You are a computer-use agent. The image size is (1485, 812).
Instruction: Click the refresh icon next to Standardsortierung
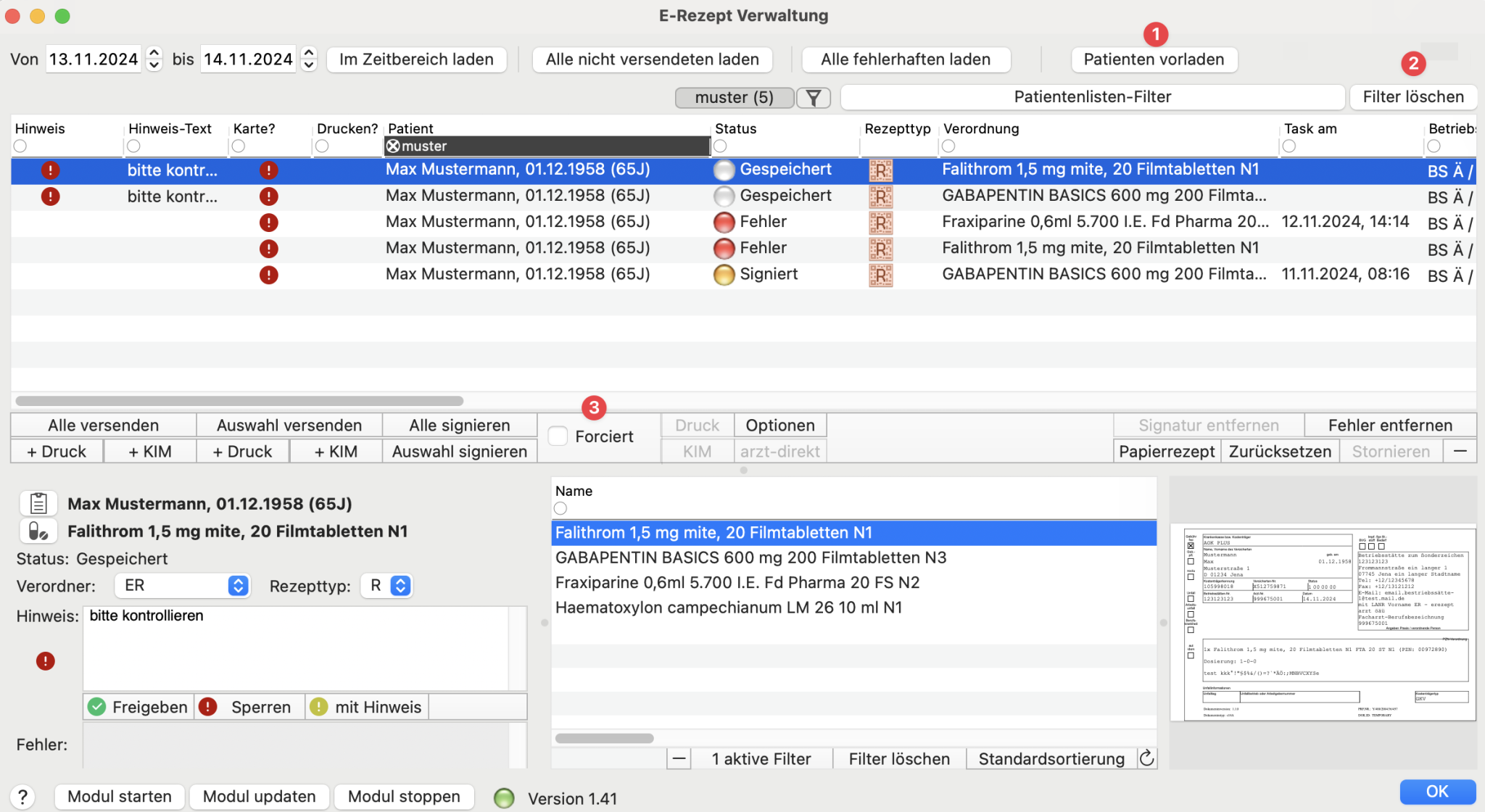pyautogui.click(x=1147, y=758)
